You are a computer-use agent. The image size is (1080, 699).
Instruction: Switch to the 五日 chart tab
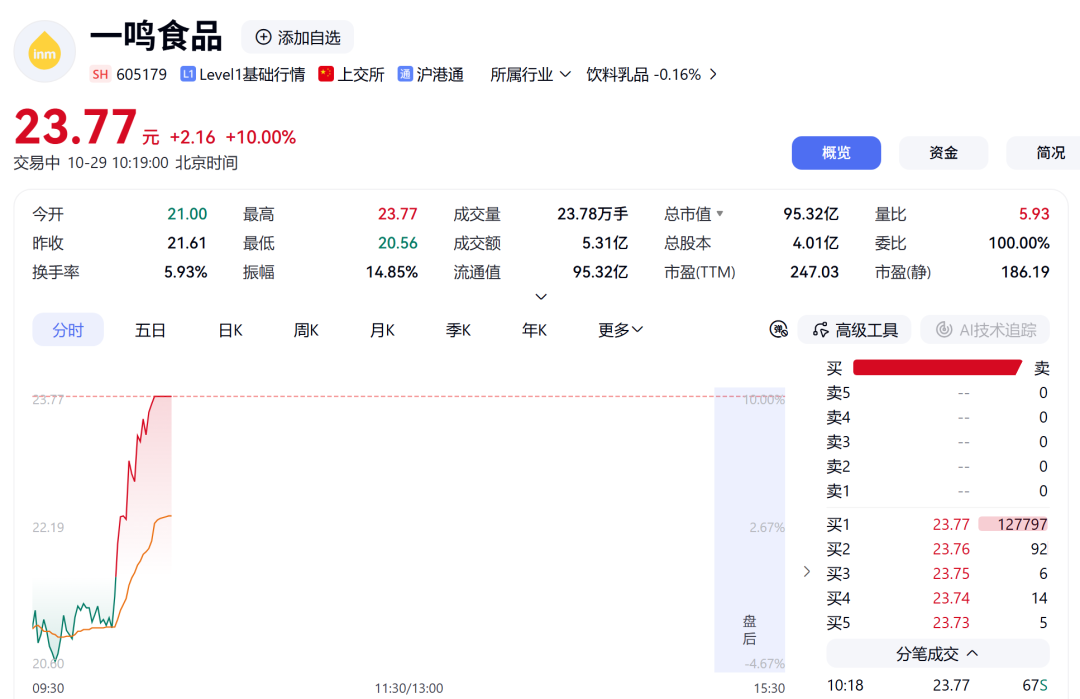[150, 331]
